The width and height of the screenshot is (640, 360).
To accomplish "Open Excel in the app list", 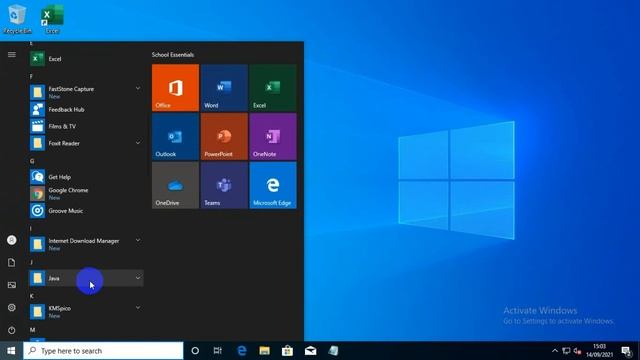I will (x=86, y=59).
